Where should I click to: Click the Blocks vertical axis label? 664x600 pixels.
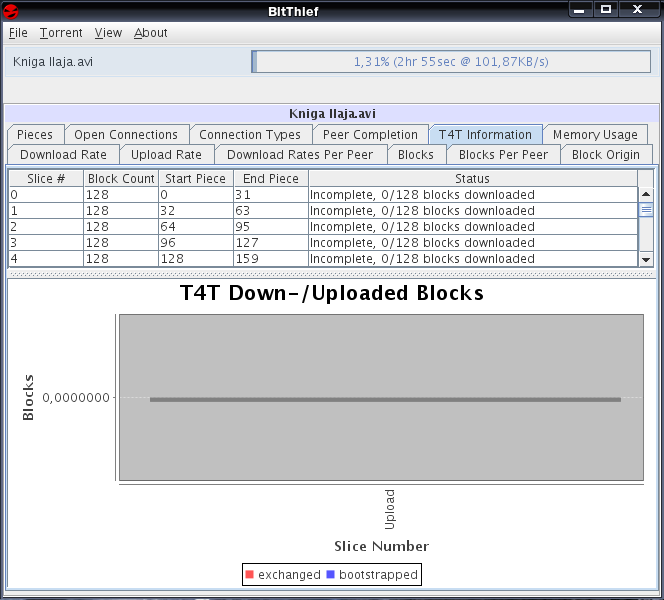click(x=28, y=397)
